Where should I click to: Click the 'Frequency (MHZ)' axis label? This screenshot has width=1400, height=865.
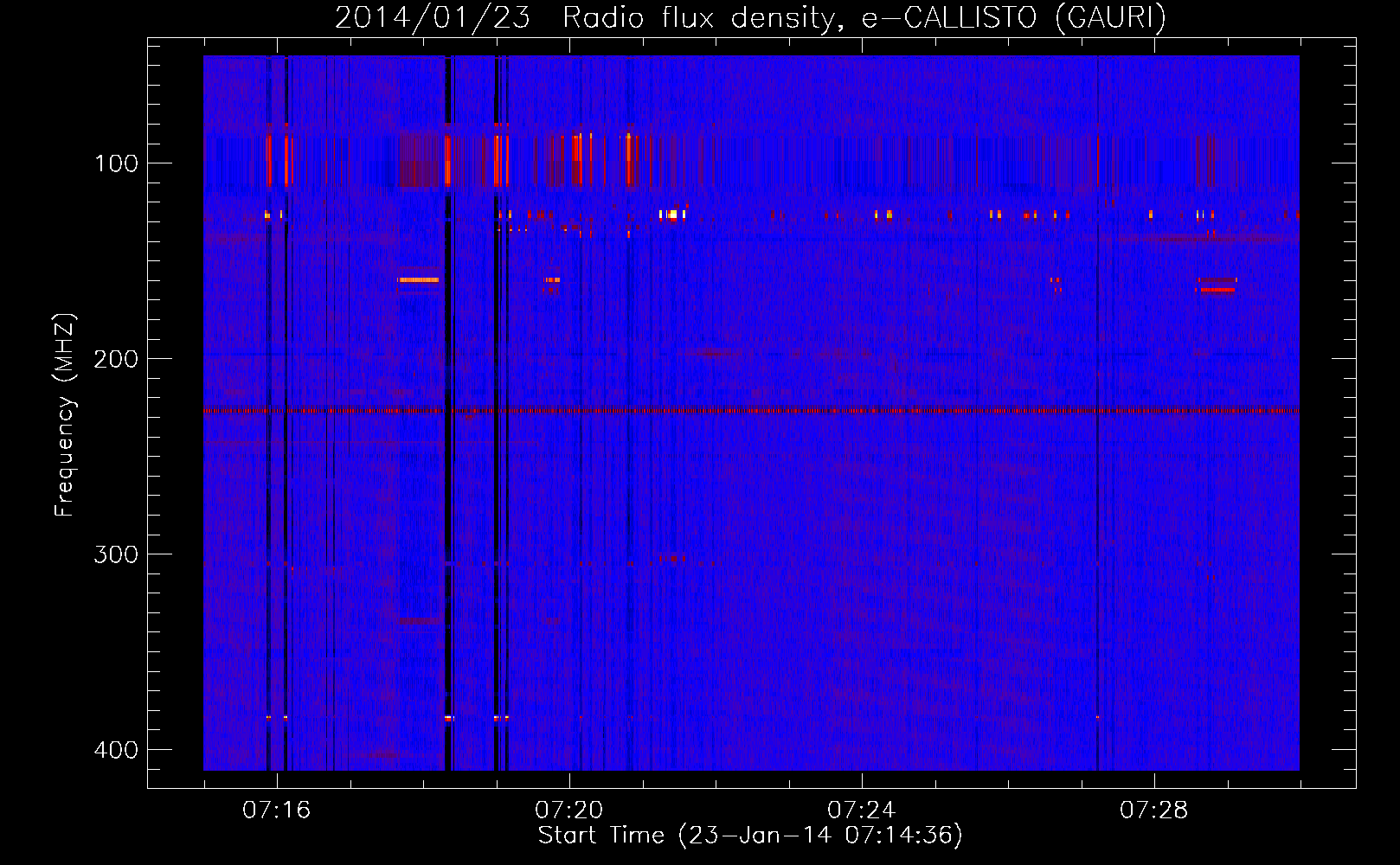(x=65, y=414)
